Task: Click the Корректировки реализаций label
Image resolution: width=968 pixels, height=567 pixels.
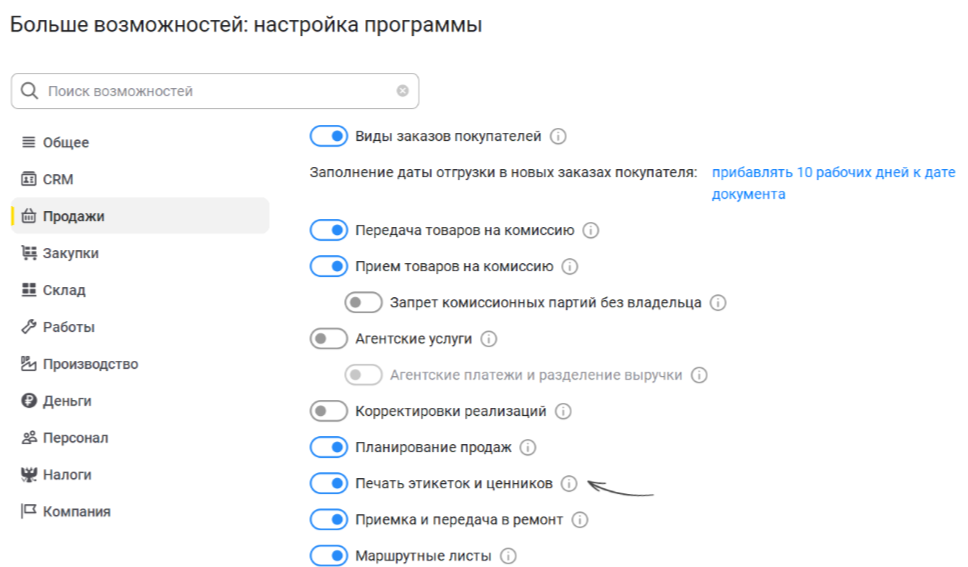Action: coord(451,411)
